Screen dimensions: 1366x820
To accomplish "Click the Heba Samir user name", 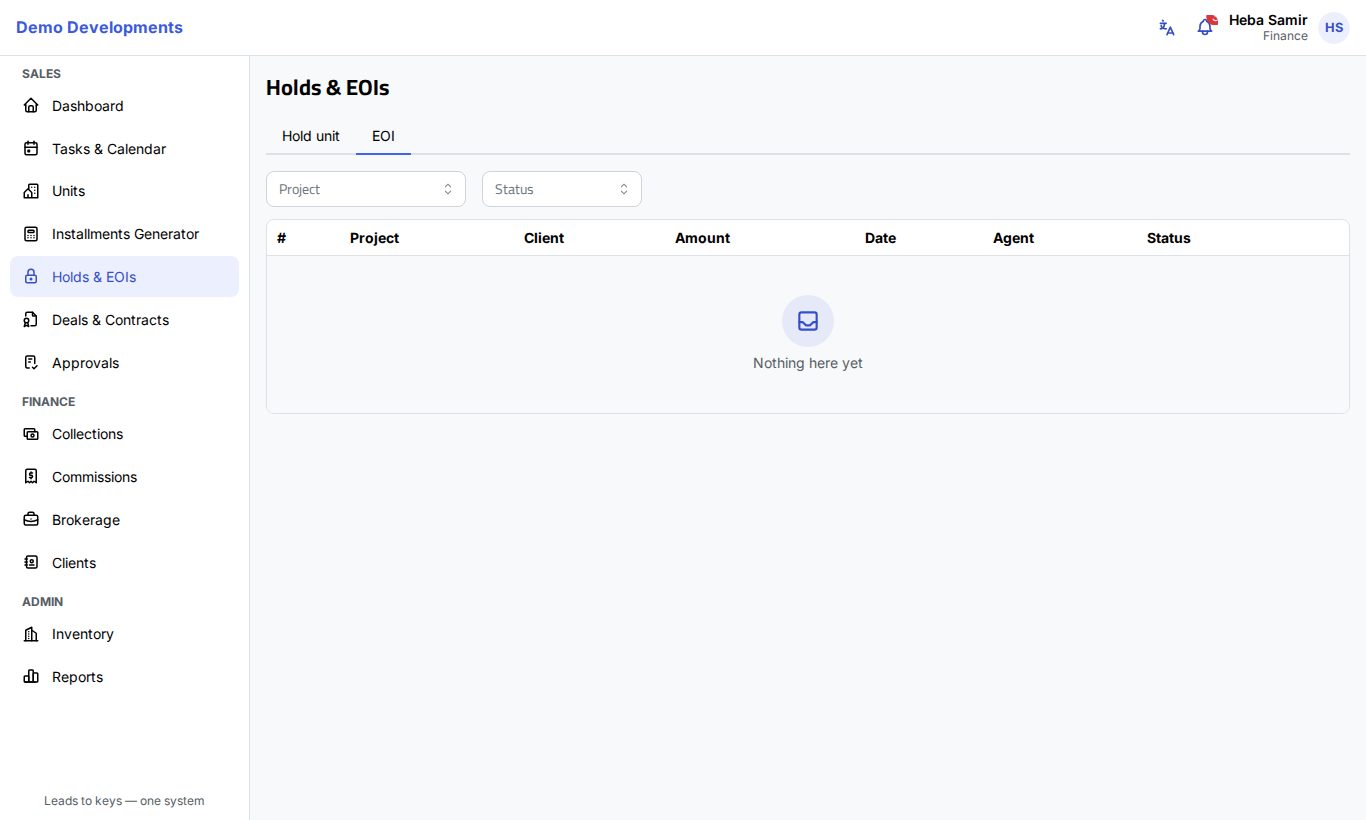I will click(1268, 20).
